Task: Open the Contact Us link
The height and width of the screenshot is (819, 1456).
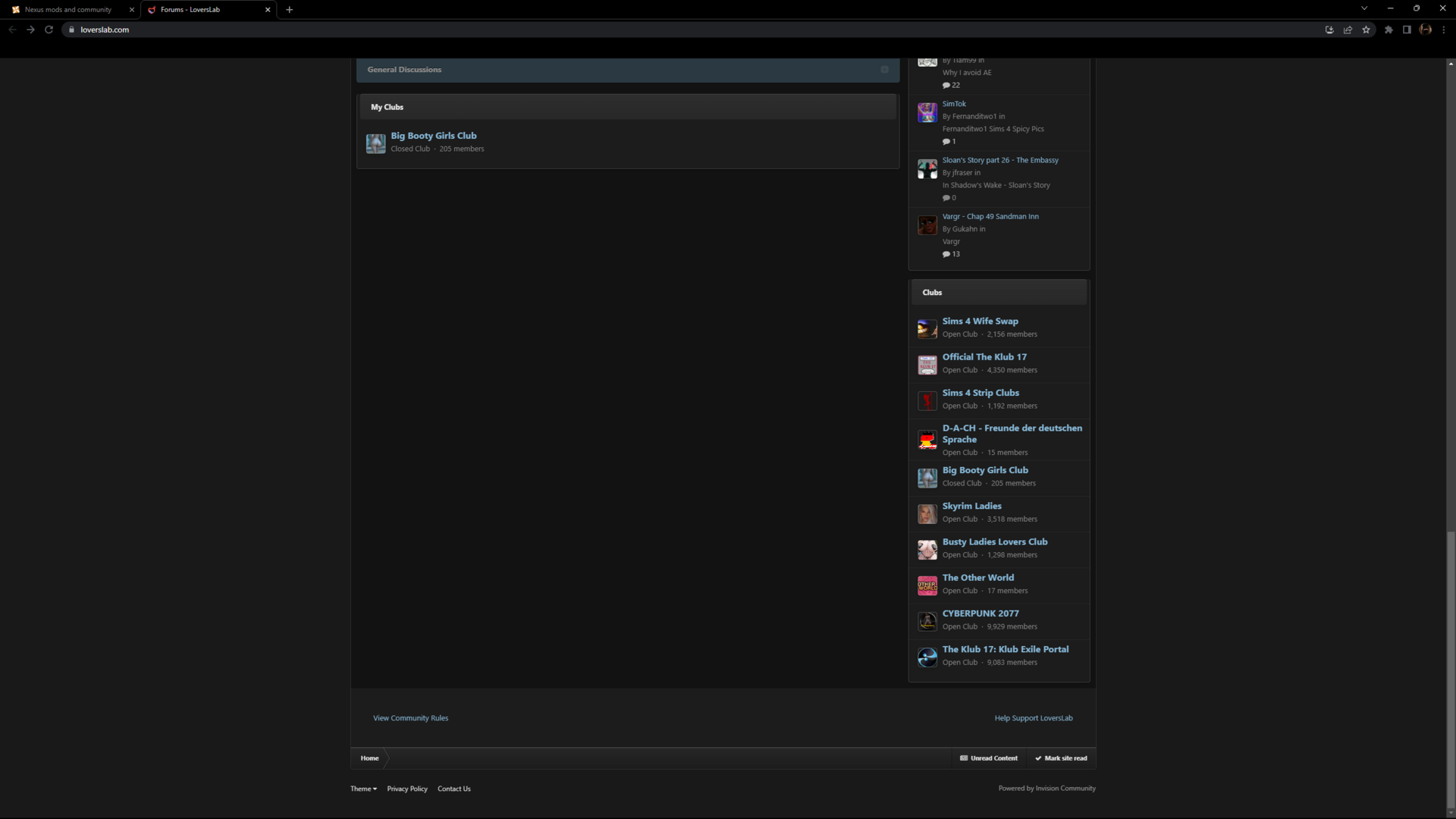Action: (453, 789)
